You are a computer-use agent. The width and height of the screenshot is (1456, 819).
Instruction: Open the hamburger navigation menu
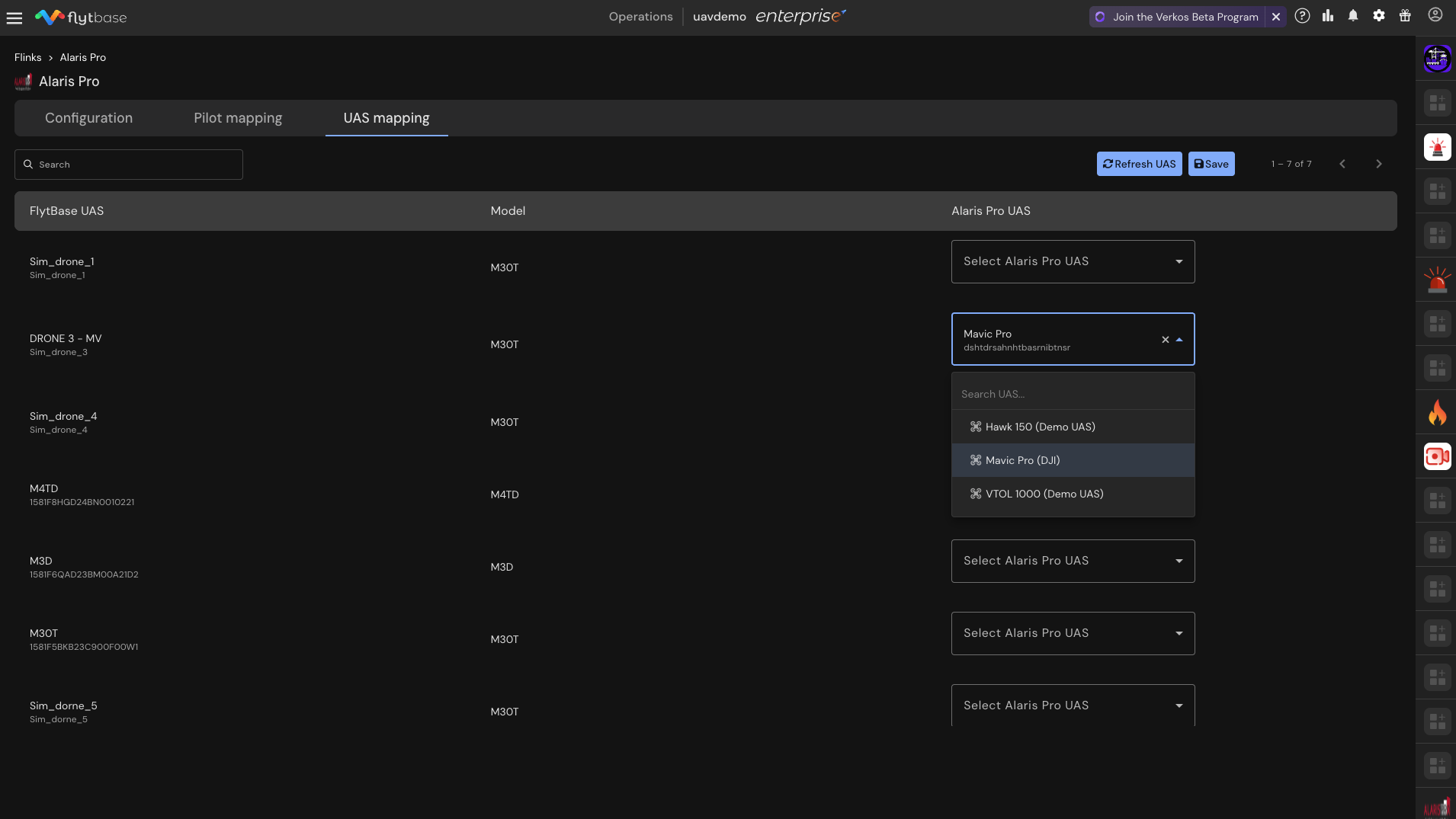(14, 18)
